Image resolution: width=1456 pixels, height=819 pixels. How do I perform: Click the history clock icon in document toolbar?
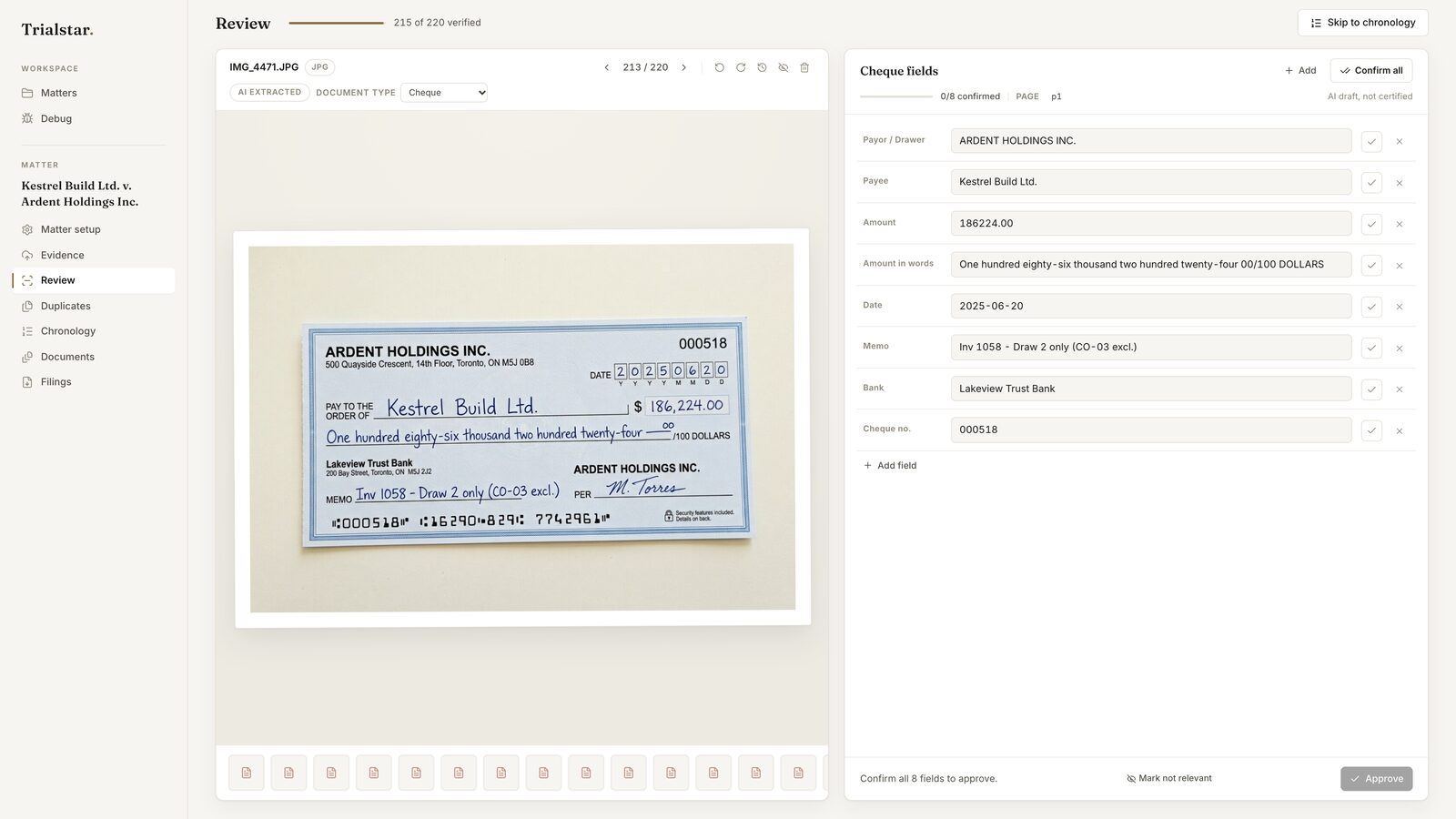click(x=762, y=67)
